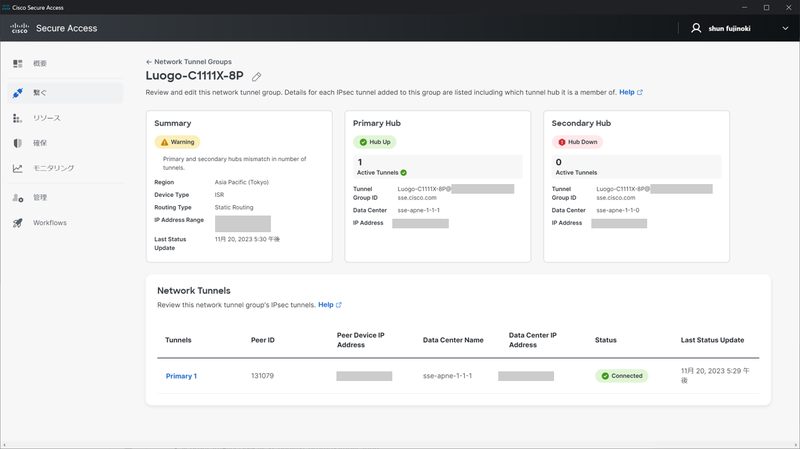Open the リソース resources icon
The width and height of the screenshot is (800, 449).
17,118
